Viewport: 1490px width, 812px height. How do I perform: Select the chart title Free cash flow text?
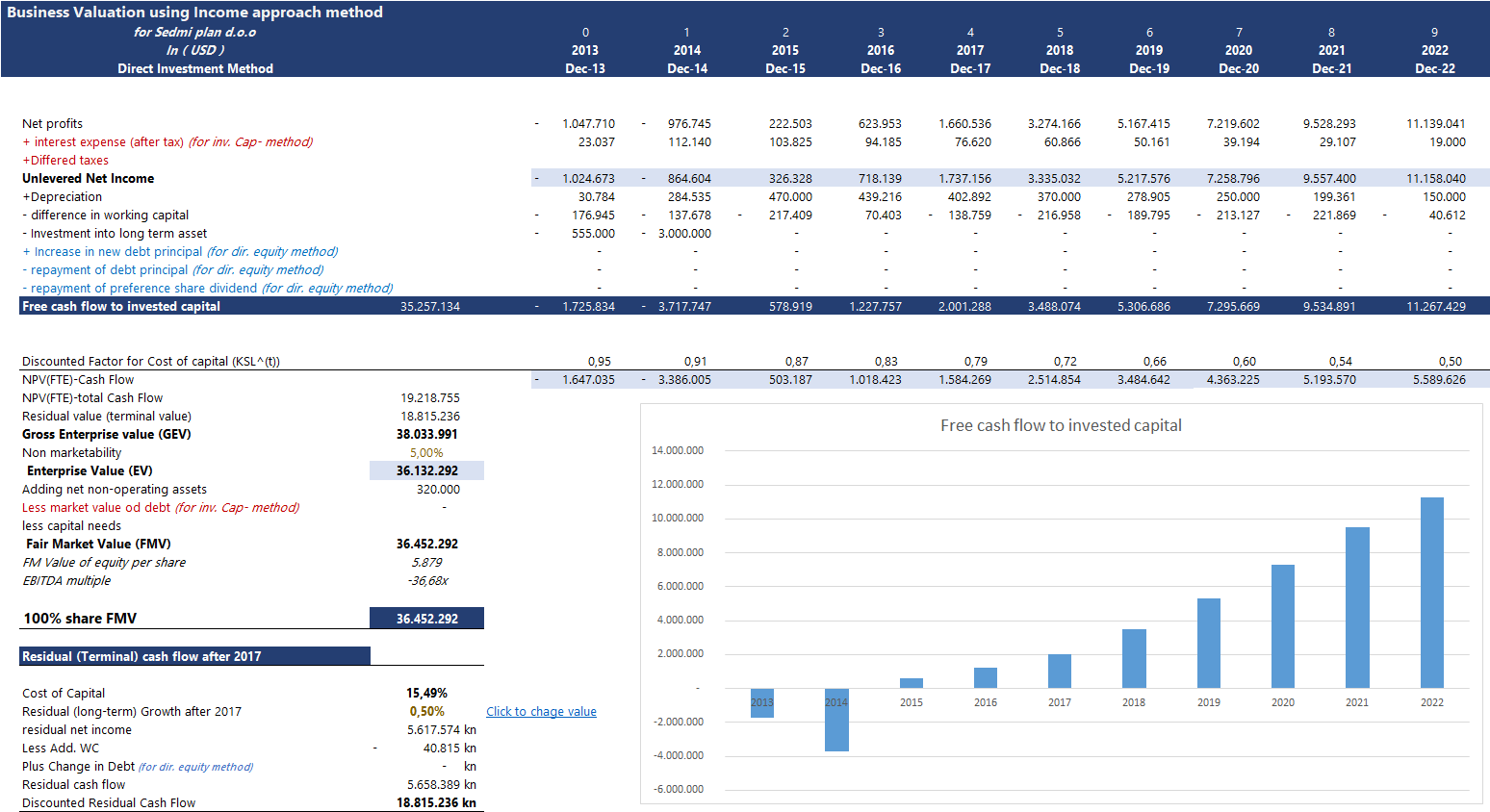pyautogui.click(x=1061, y=425)
